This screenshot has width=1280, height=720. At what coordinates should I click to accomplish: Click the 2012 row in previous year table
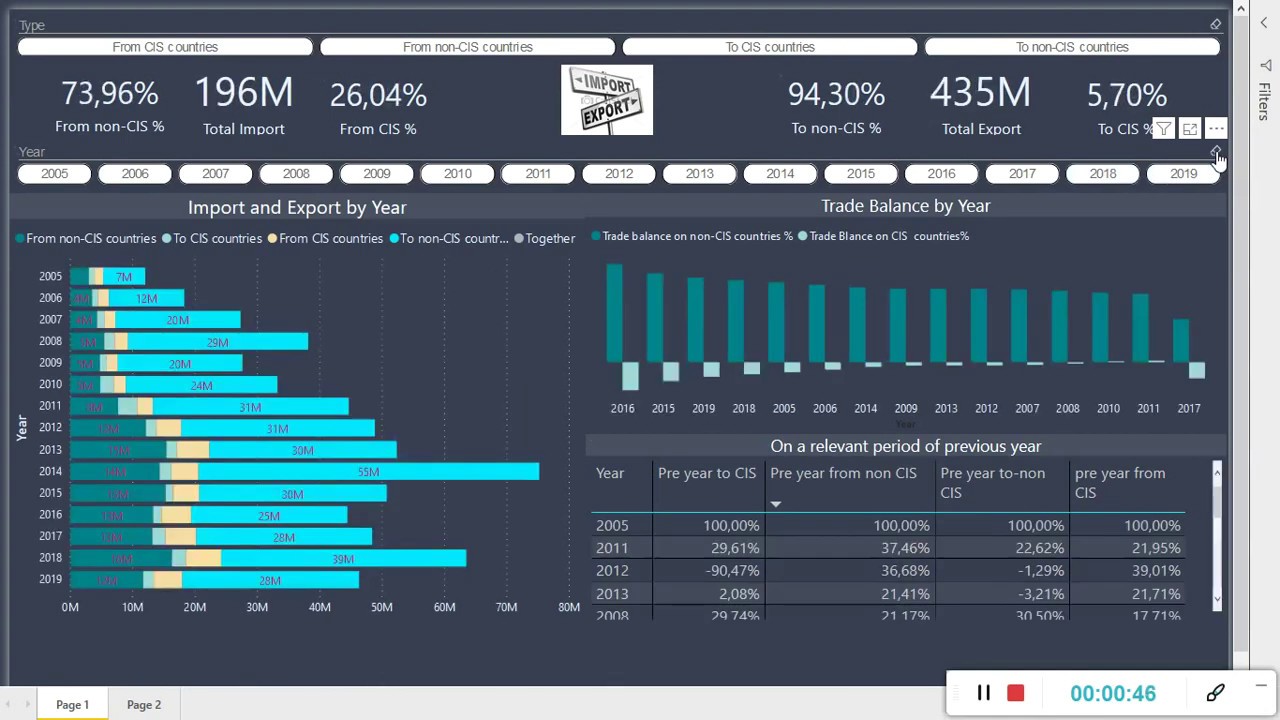pos(890,571)
